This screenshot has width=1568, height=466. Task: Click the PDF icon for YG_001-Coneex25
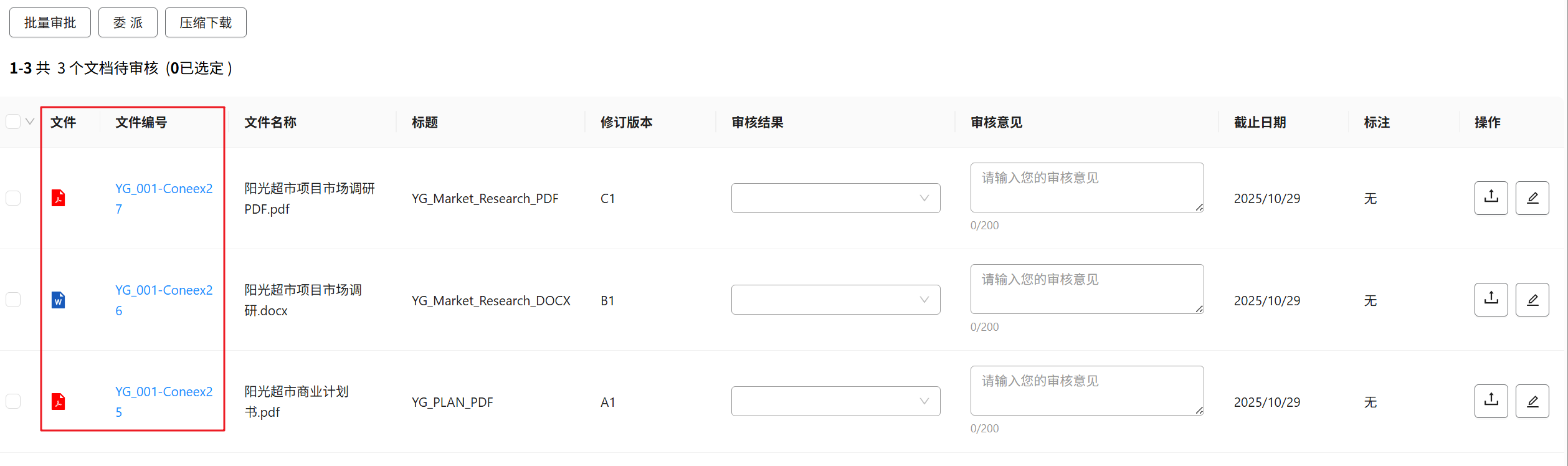(x=58, y=401)
